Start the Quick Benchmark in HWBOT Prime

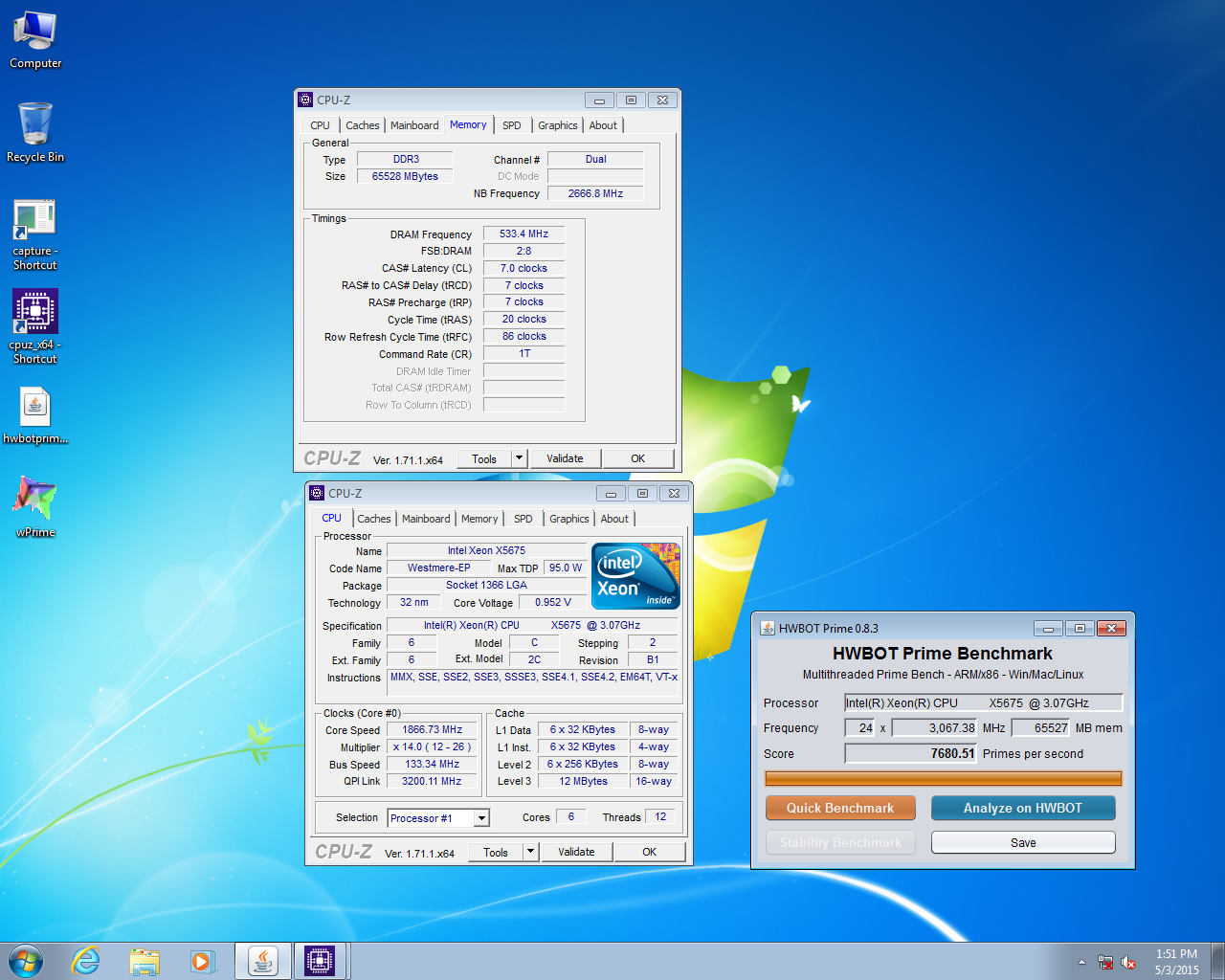coord(840,808)
